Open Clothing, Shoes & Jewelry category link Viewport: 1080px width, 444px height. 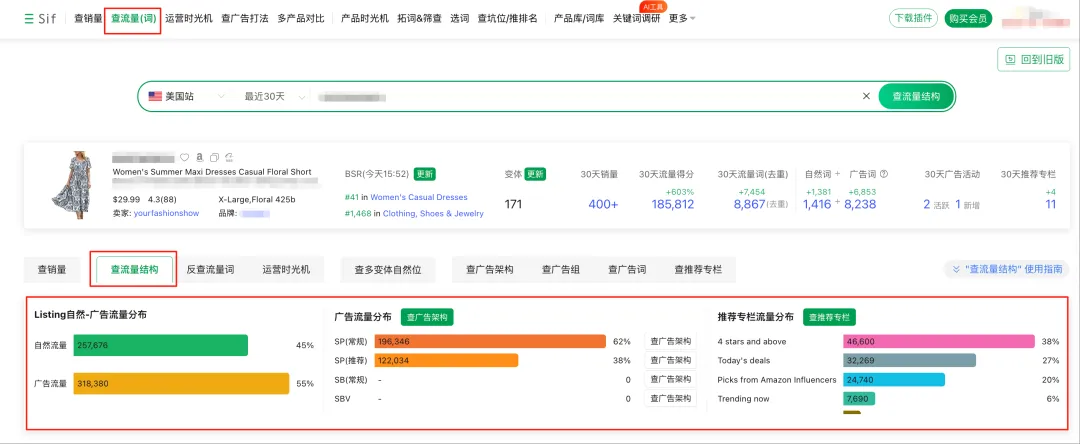click(x=433, y=213)
